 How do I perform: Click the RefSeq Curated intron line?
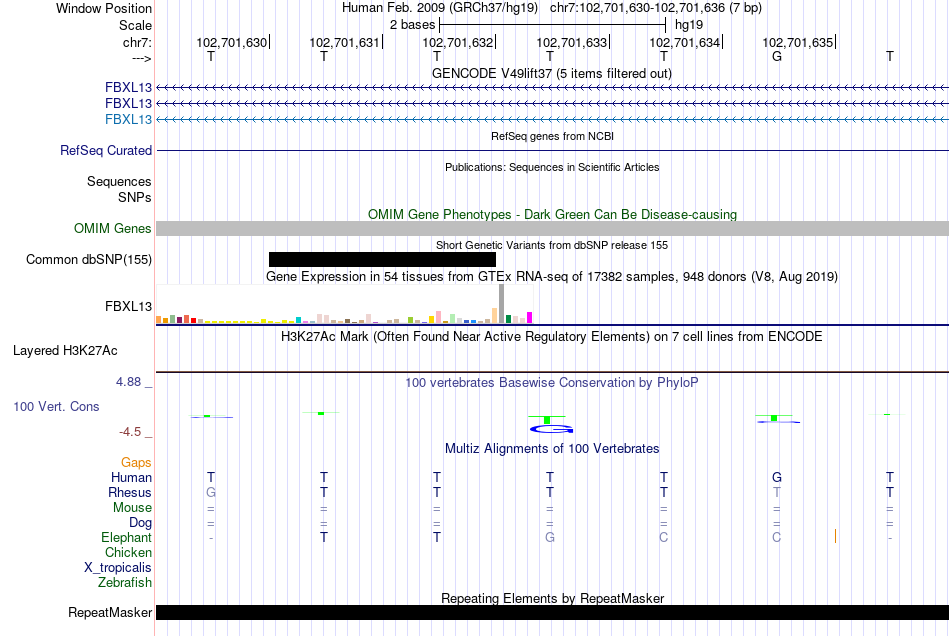coord(553,150)
